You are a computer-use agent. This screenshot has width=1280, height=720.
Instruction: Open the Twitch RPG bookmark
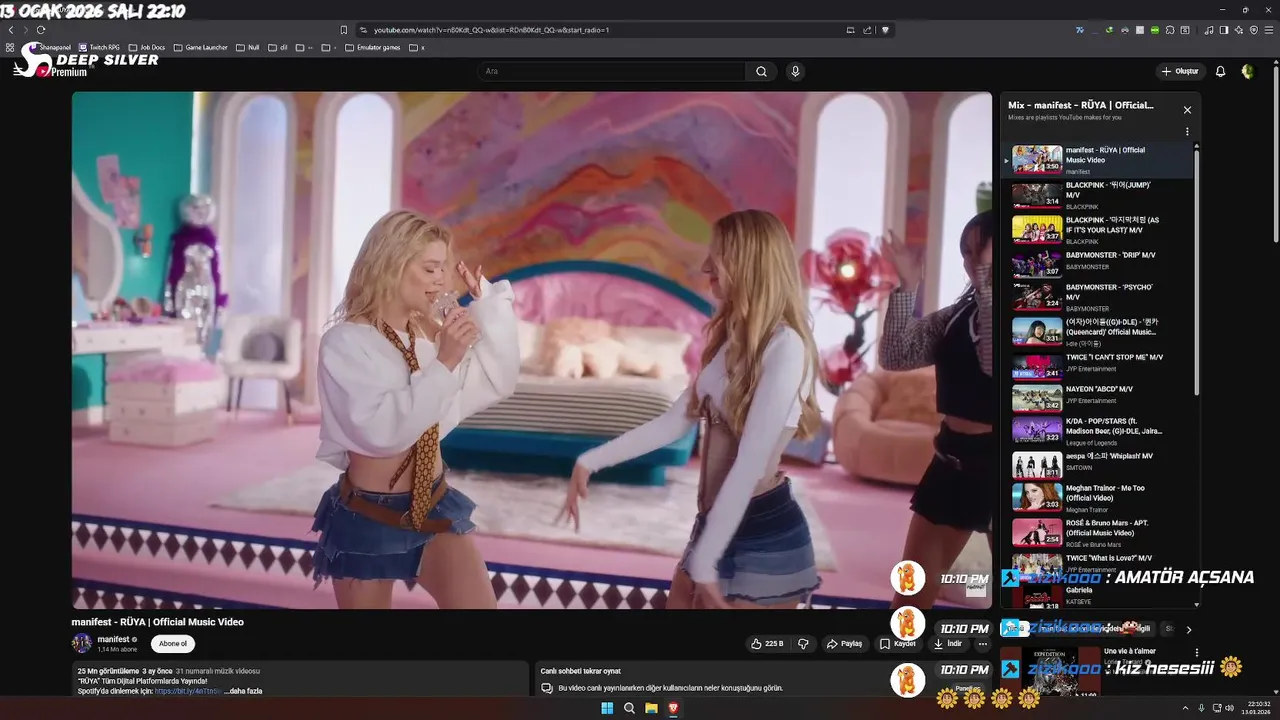[x=99, y=47]
